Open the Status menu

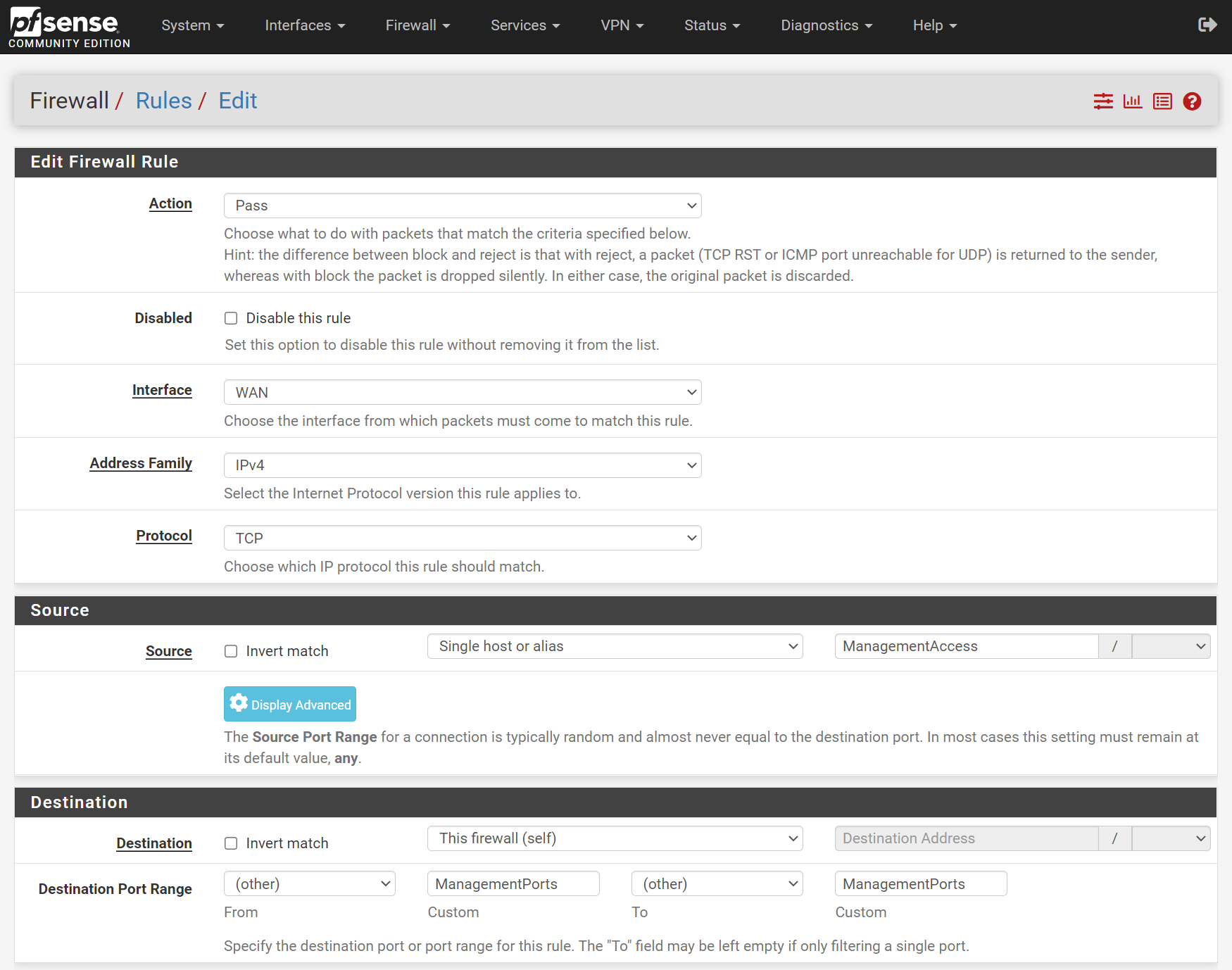click(712, 25)
